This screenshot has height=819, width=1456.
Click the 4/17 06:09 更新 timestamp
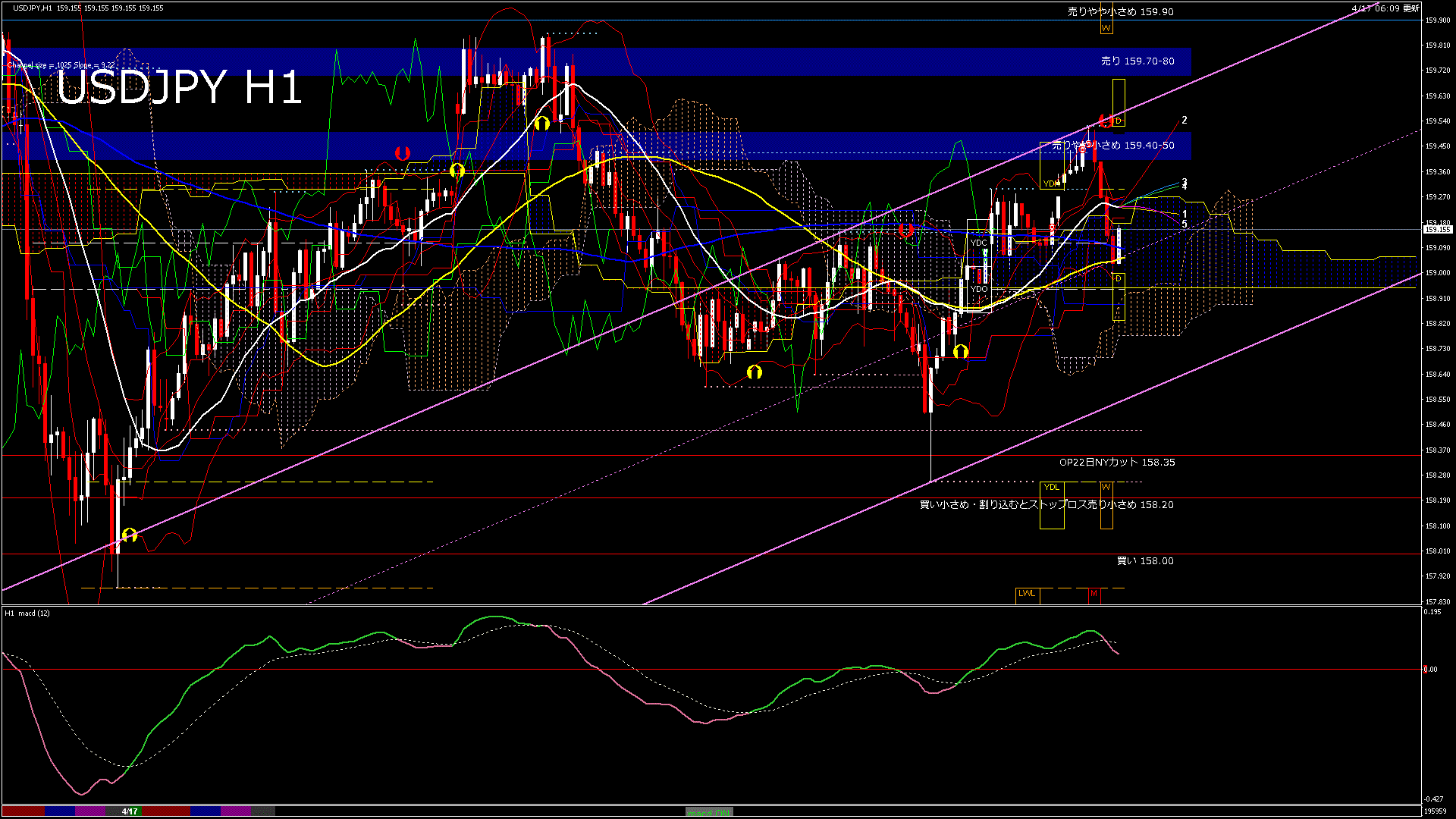[x=1385, y=8]
